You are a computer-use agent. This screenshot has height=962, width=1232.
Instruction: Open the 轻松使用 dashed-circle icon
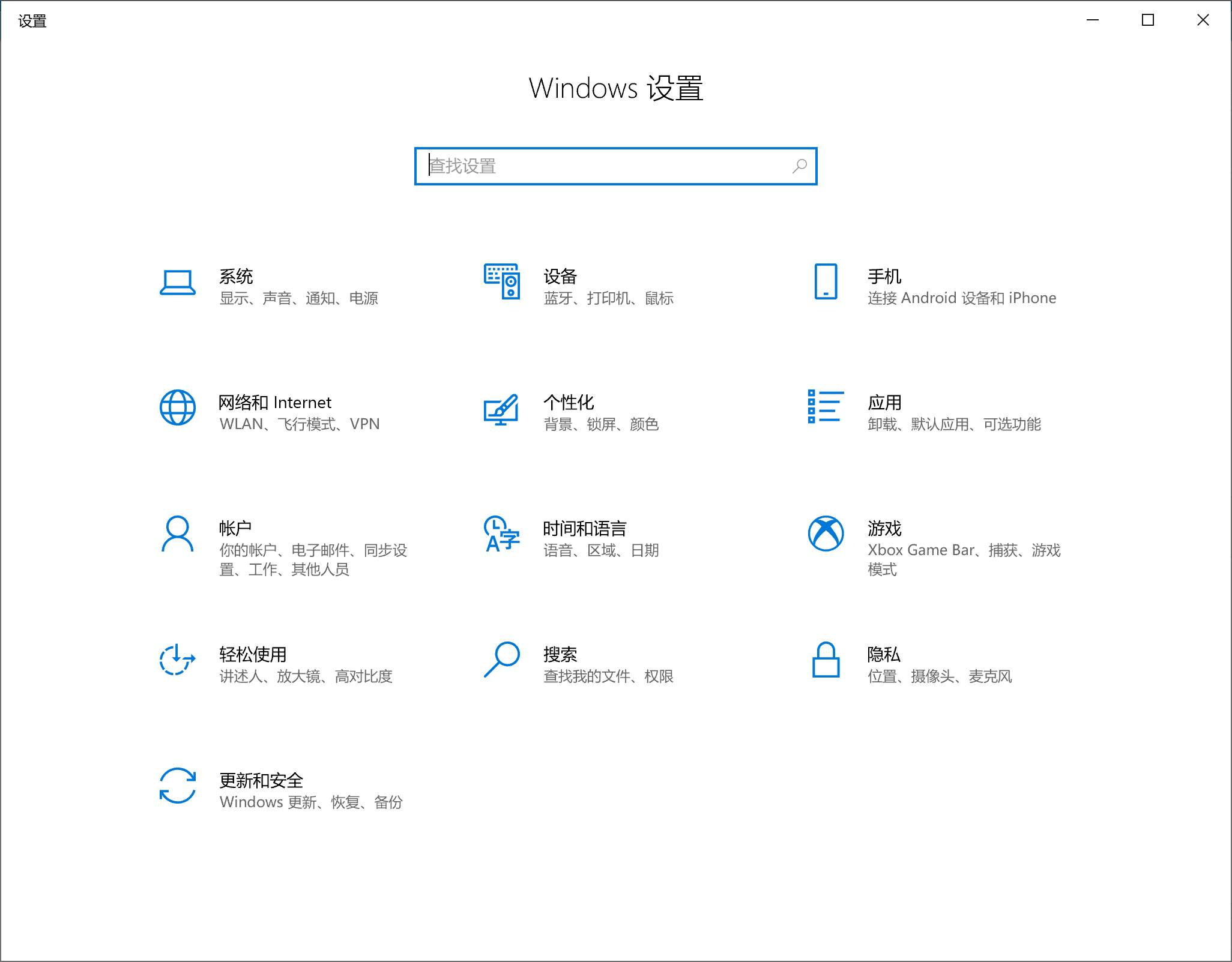coord(177,660)
